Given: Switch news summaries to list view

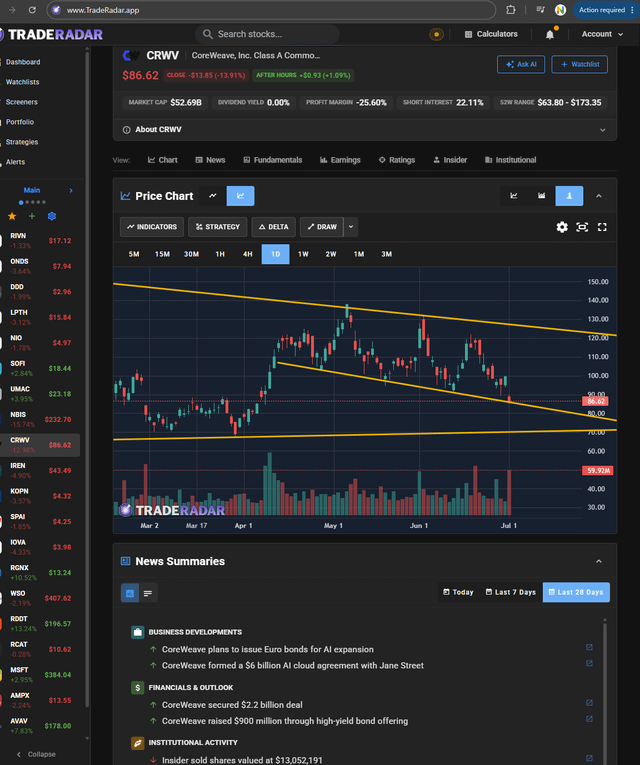Looking at the screenshot, I should 148,593.
